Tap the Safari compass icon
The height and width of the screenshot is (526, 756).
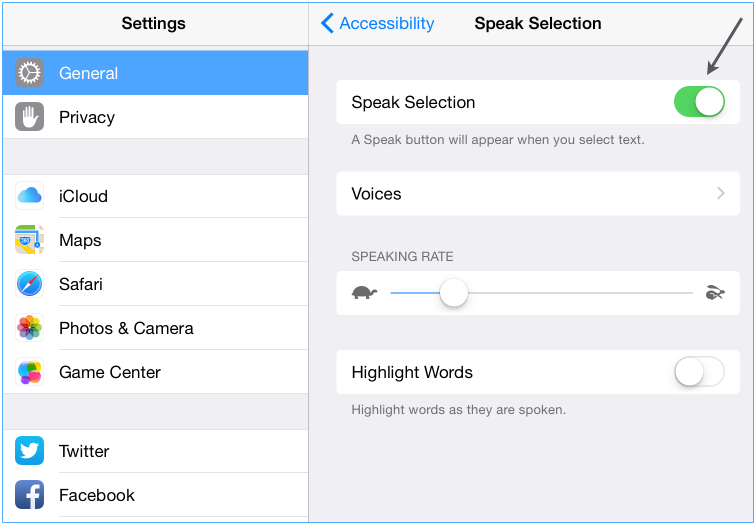29,283
